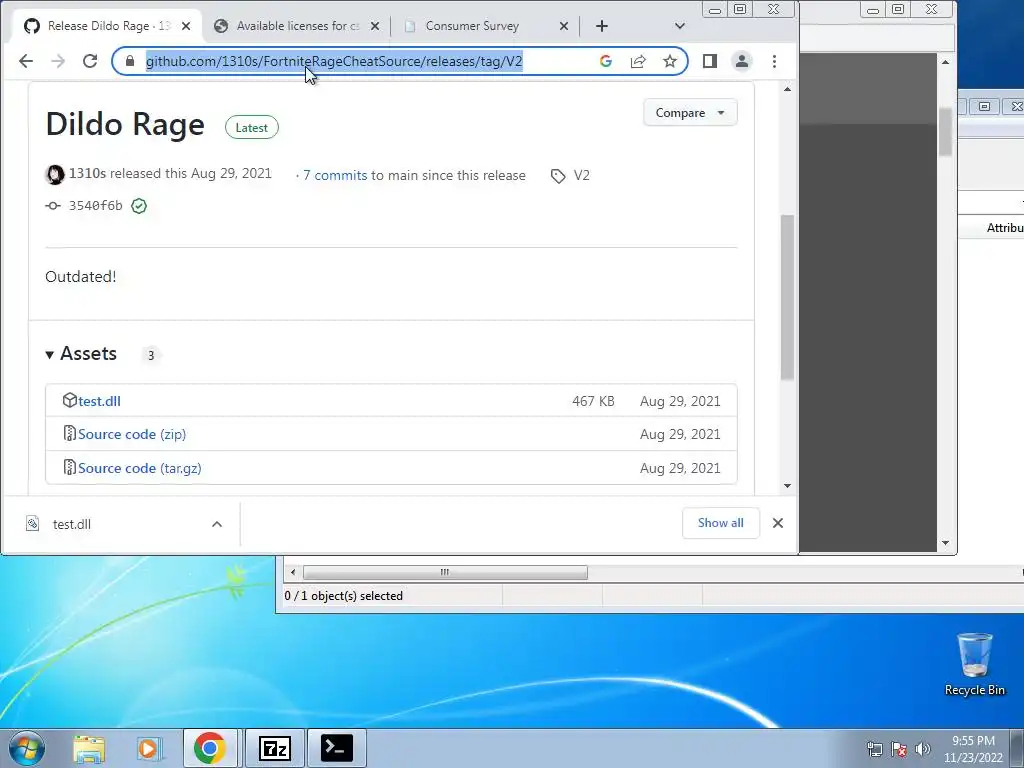Go back to the previous page
This screenshot has width=1024, height=768.
(x=25, y=61)
